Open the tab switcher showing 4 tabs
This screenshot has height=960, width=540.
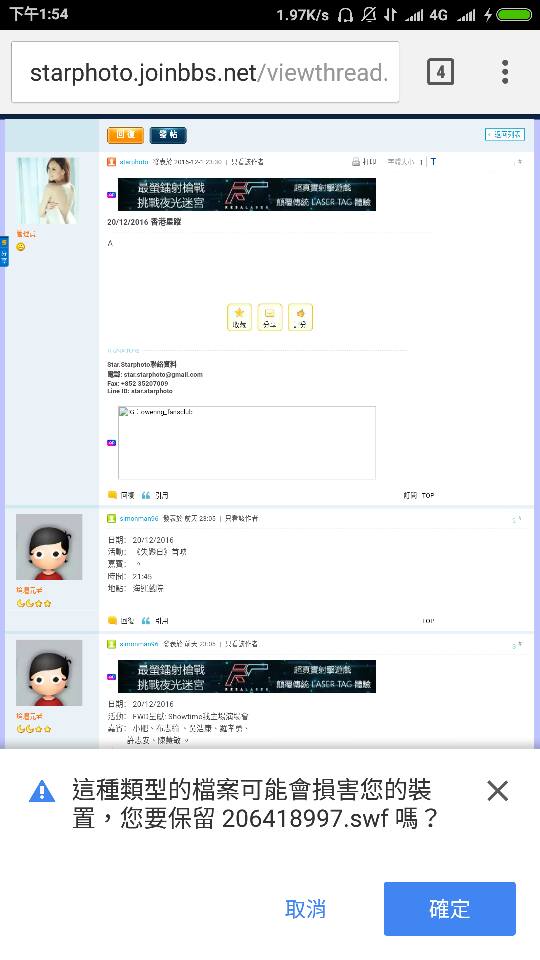[440, 72]
